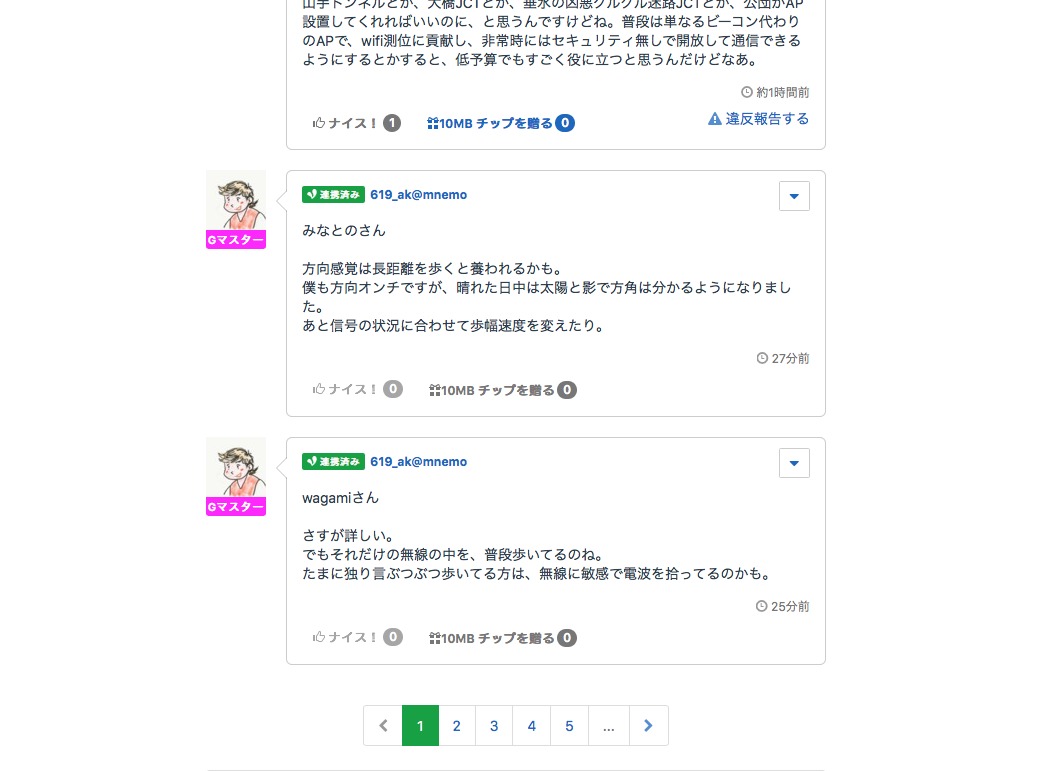Go to the next page with the right chevron

click(648, 726)
